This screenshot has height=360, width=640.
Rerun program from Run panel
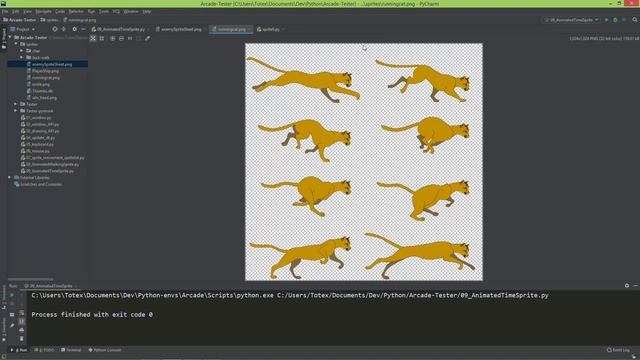pyautogui.click(x=12, y=295)
